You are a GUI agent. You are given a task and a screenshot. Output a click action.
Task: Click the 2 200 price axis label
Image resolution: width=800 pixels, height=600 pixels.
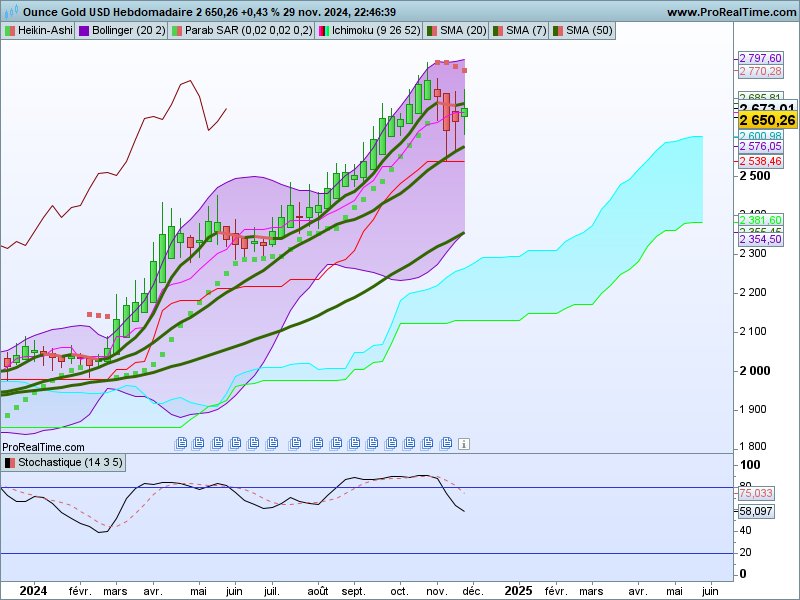click(x=753, y=293)
